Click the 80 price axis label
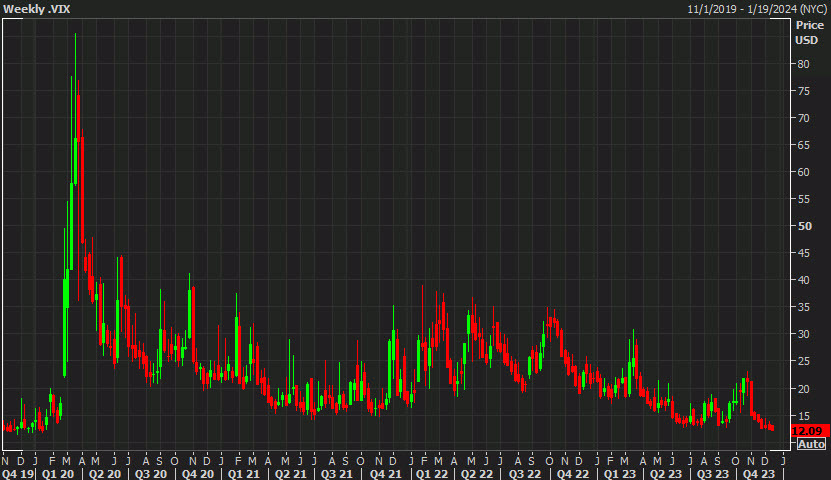The image size is (831, 480). click(x=803, y=64)
